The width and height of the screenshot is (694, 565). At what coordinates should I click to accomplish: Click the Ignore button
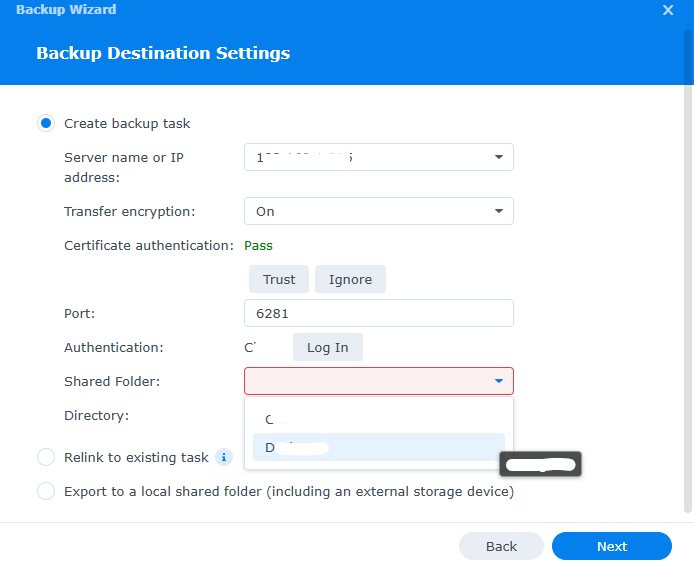(x=350, y=279)
